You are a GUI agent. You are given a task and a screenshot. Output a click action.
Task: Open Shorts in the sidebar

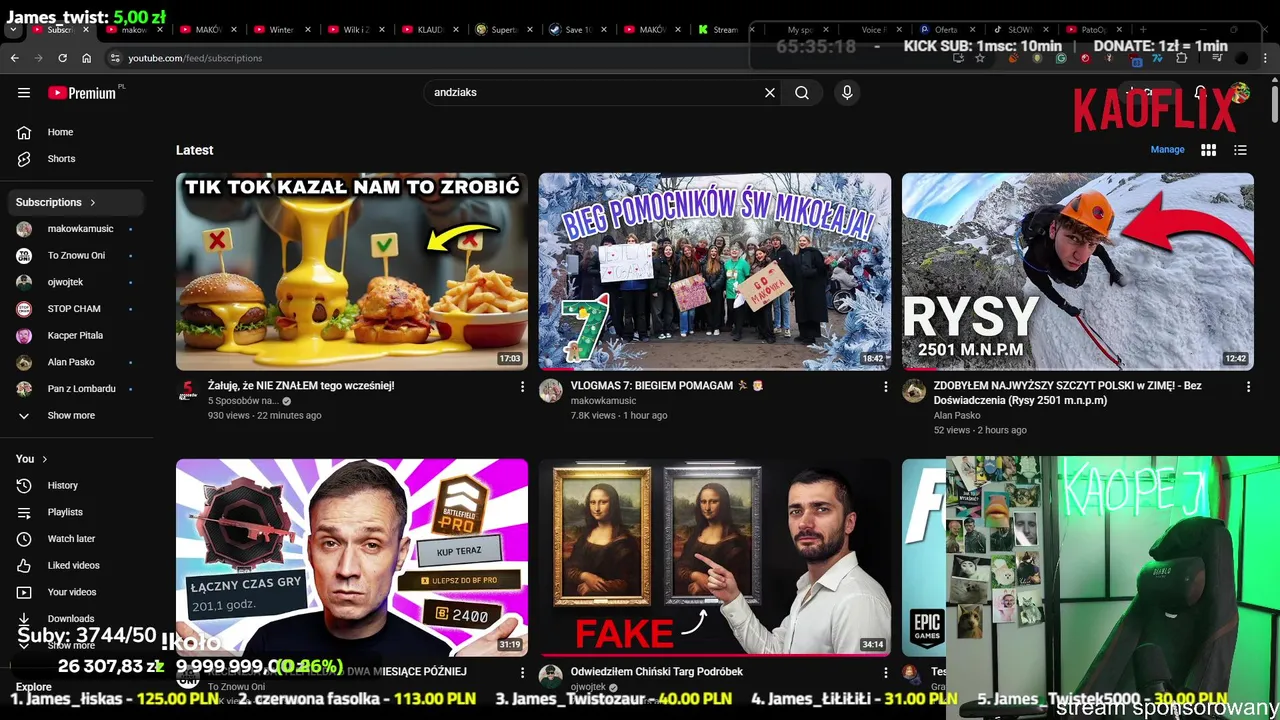(x=76, y=159)
